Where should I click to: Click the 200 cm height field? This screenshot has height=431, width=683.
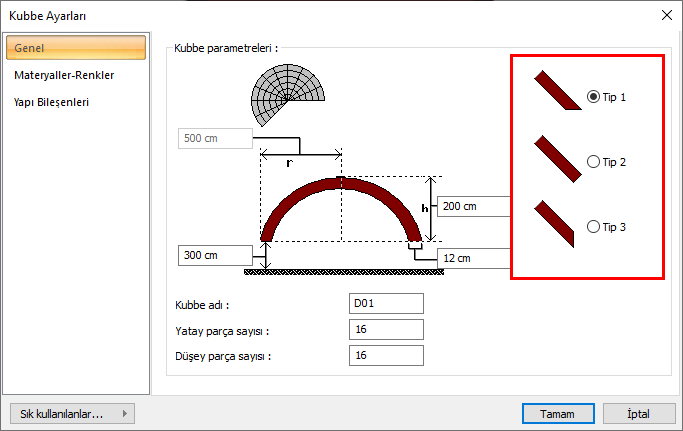pos(474,206)
